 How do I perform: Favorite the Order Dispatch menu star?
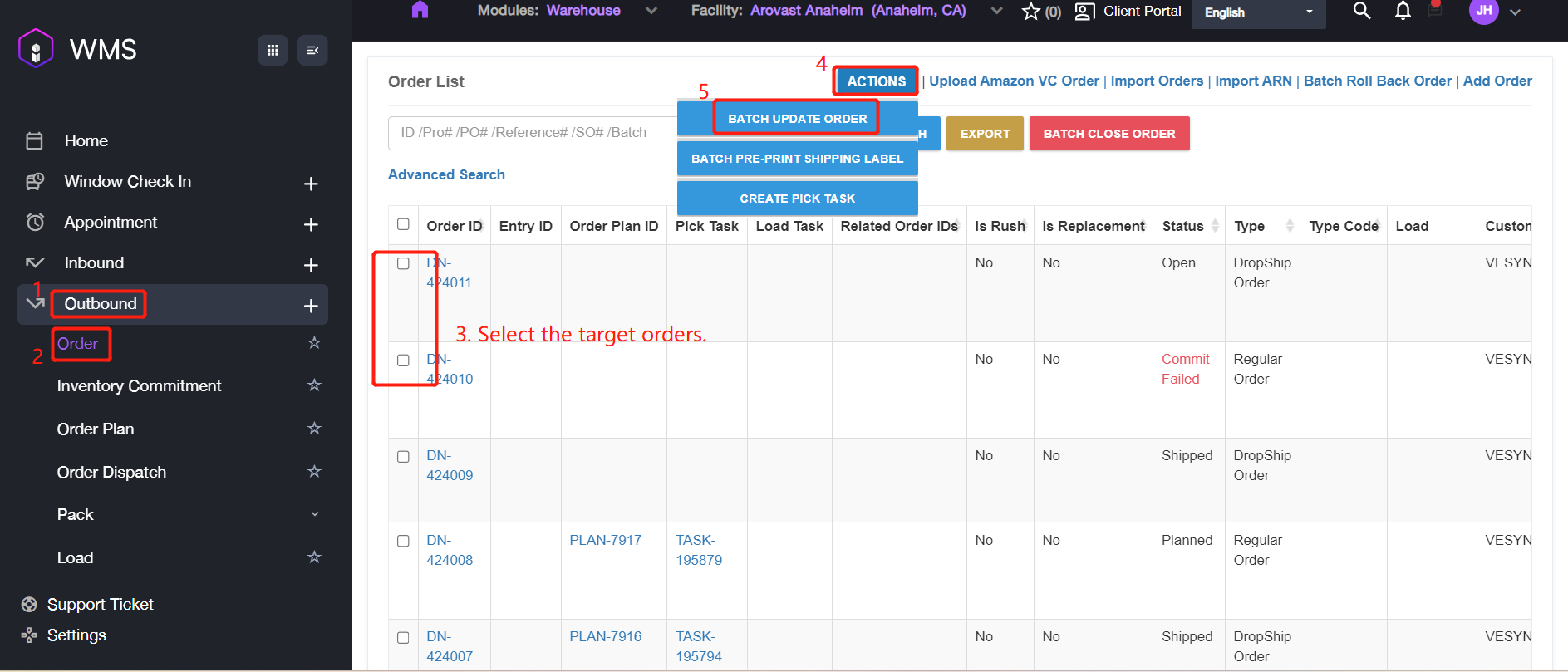coord(314,472)
